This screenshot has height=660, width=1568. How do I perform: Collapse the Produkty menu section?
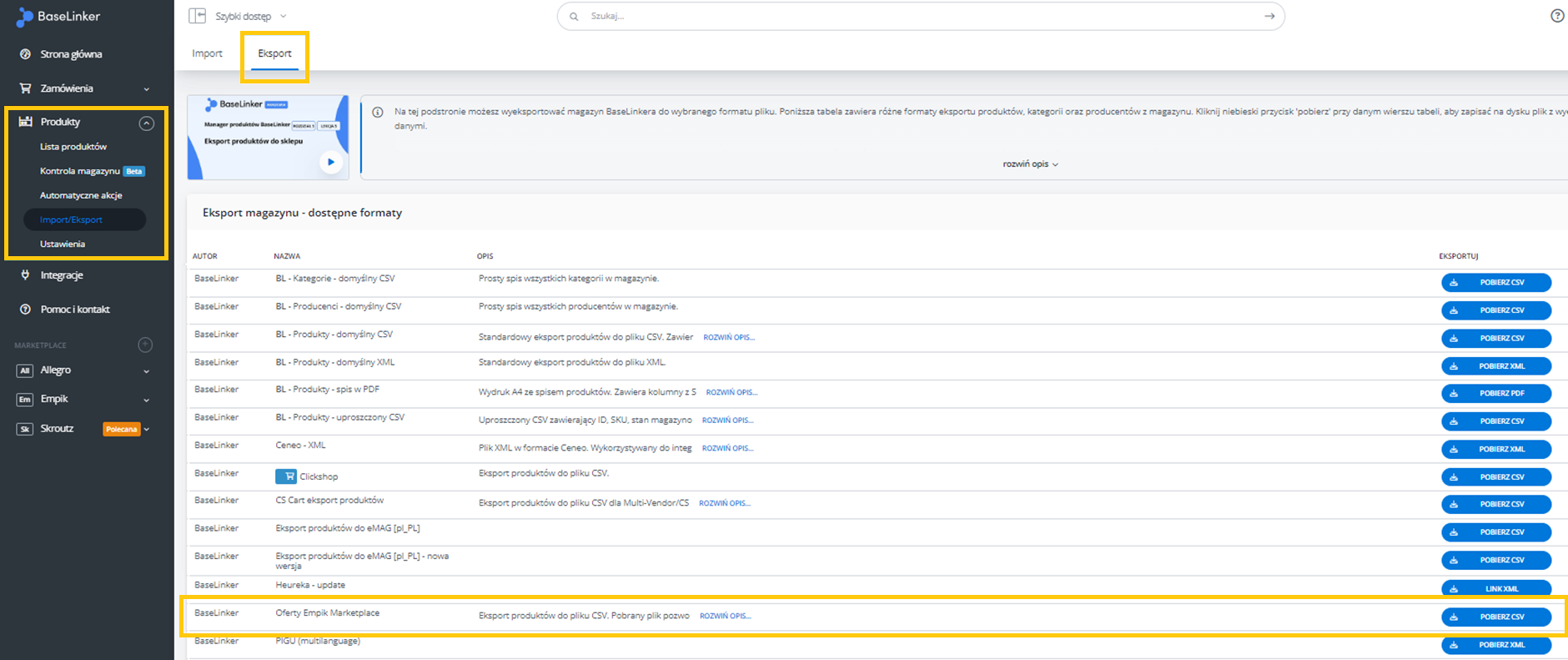(x=146, y=123)
